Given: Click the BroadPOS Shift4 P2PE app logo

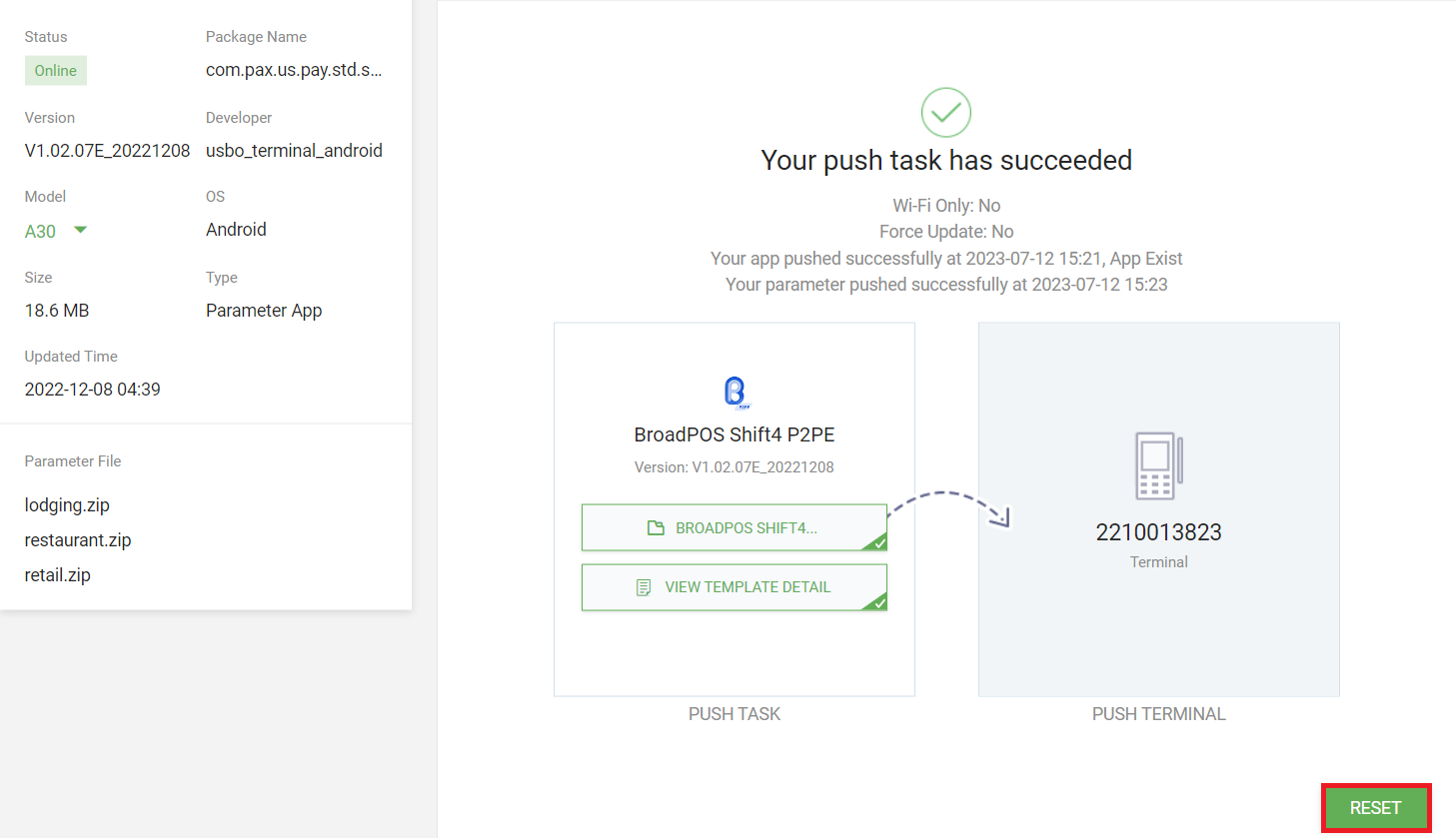Looking at the screenshot, I should point(735,392).
